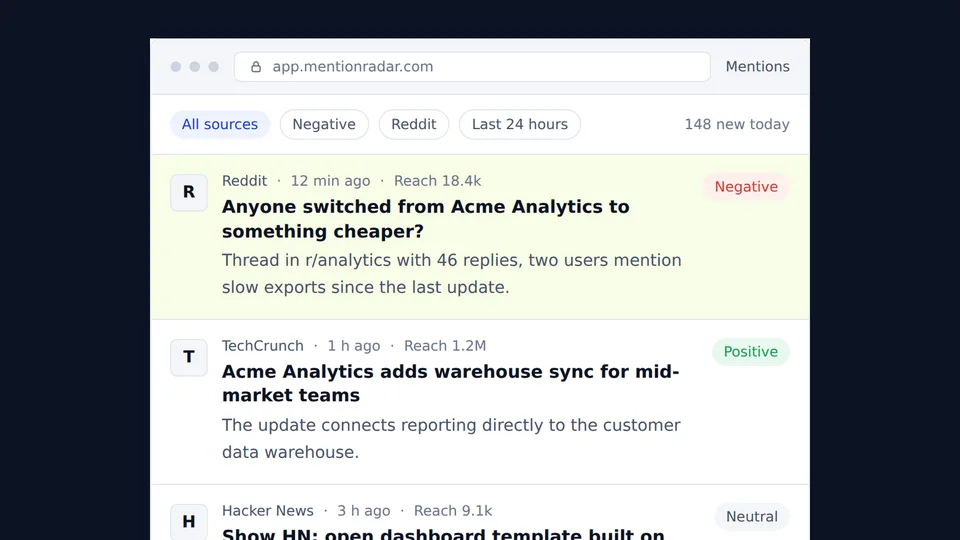Click the r/analytics thread summary text

tap(452, 274)
